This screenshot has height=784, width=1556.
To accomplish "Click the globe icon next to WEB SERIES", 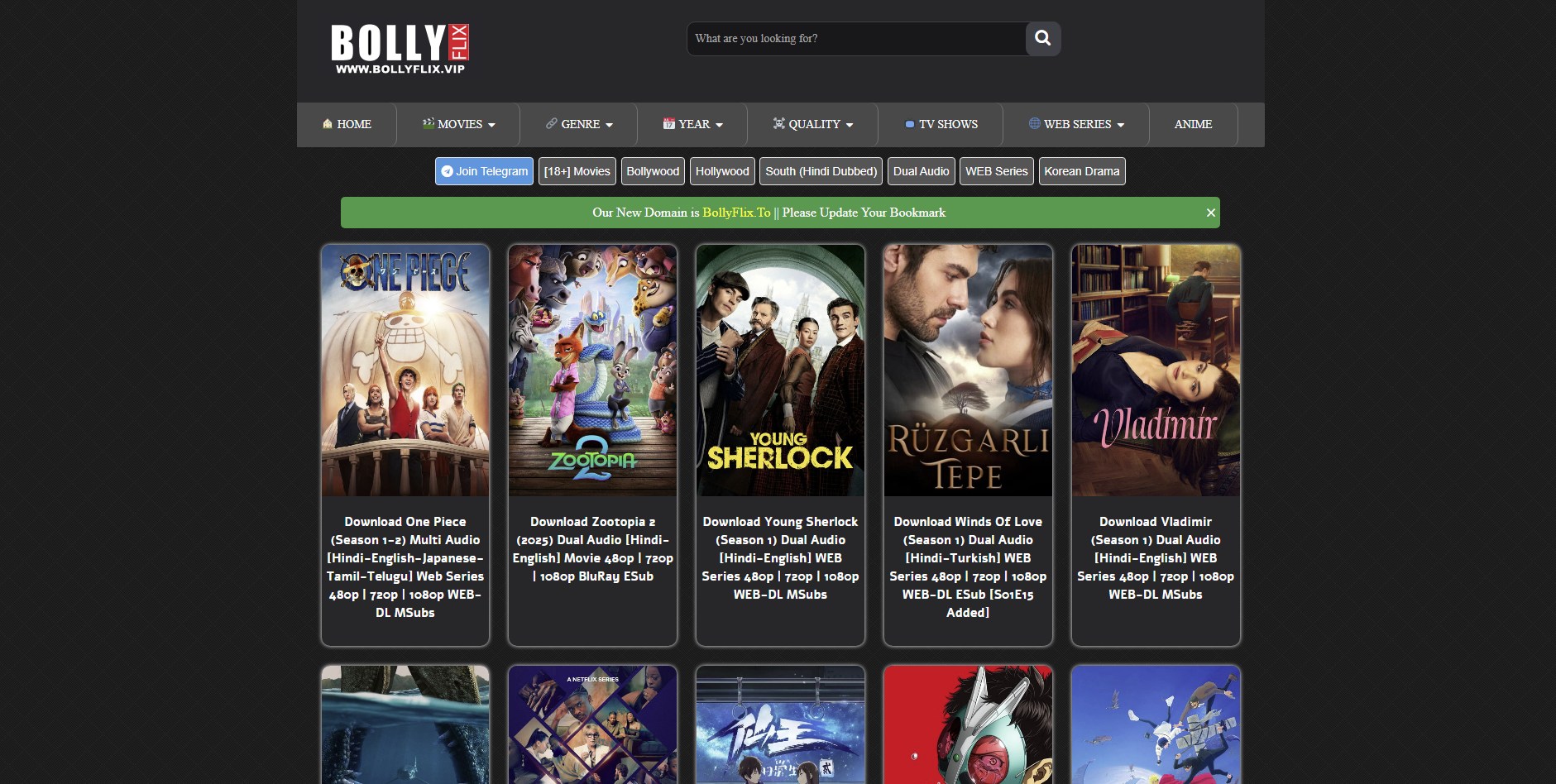I will (1034, 124).
